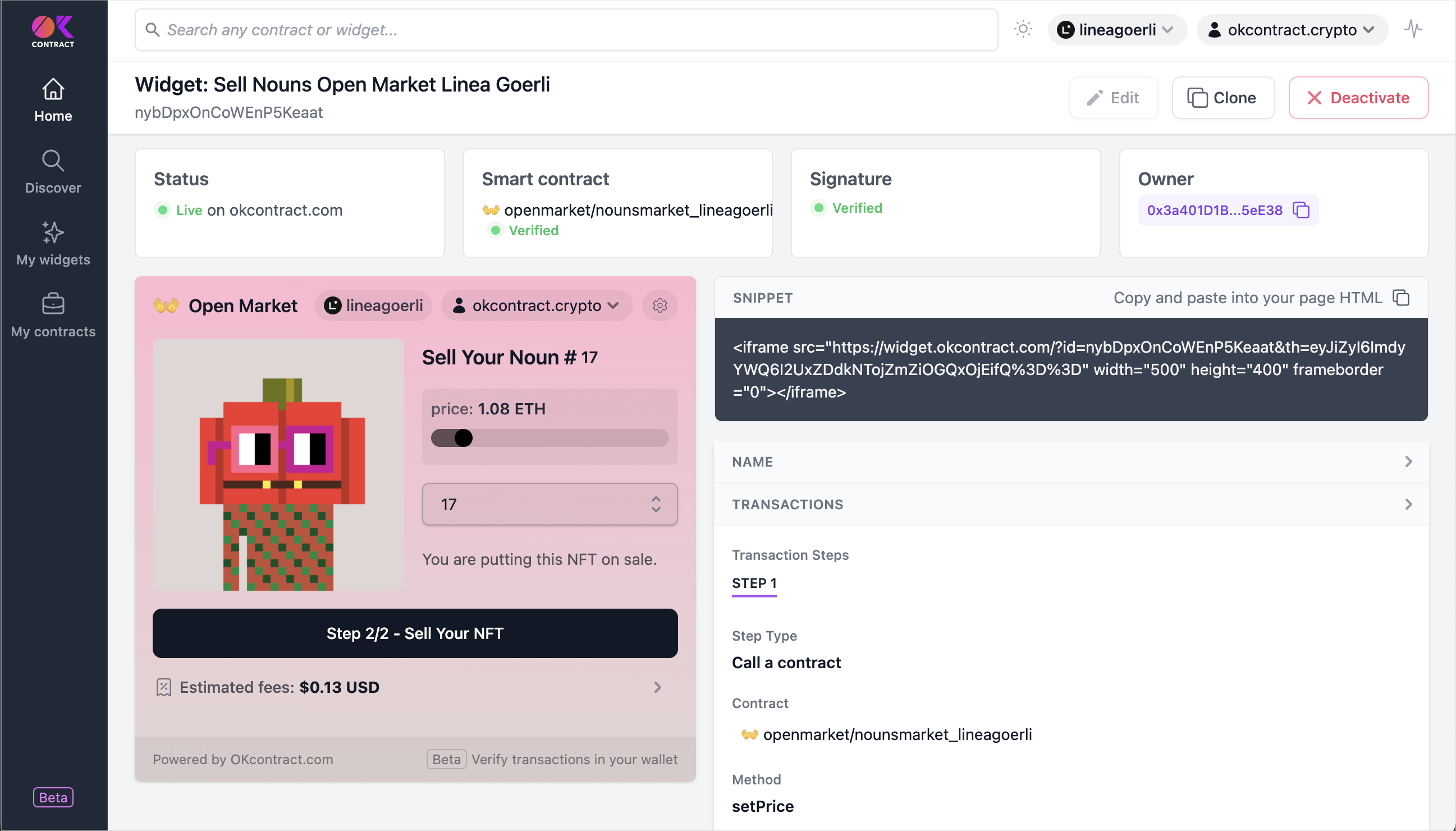Expand the TRANSACTIONS section
The width and height of the screenshot is (1456, 831).
[x=1071, y=505]
